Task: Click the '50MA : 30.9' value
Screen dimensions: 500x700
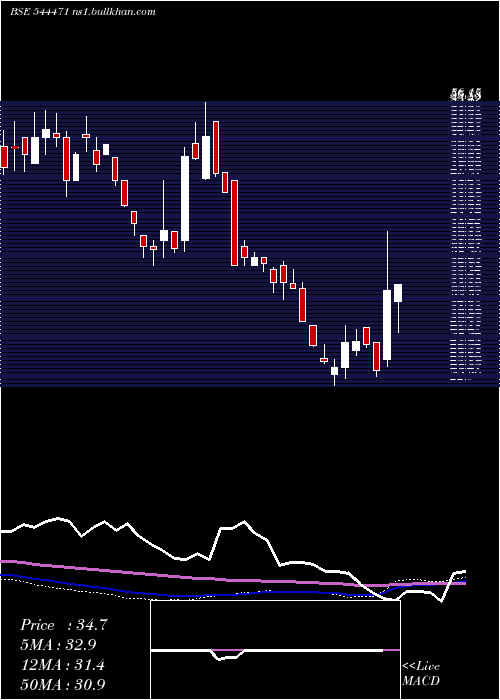Action: click(62, 684)
